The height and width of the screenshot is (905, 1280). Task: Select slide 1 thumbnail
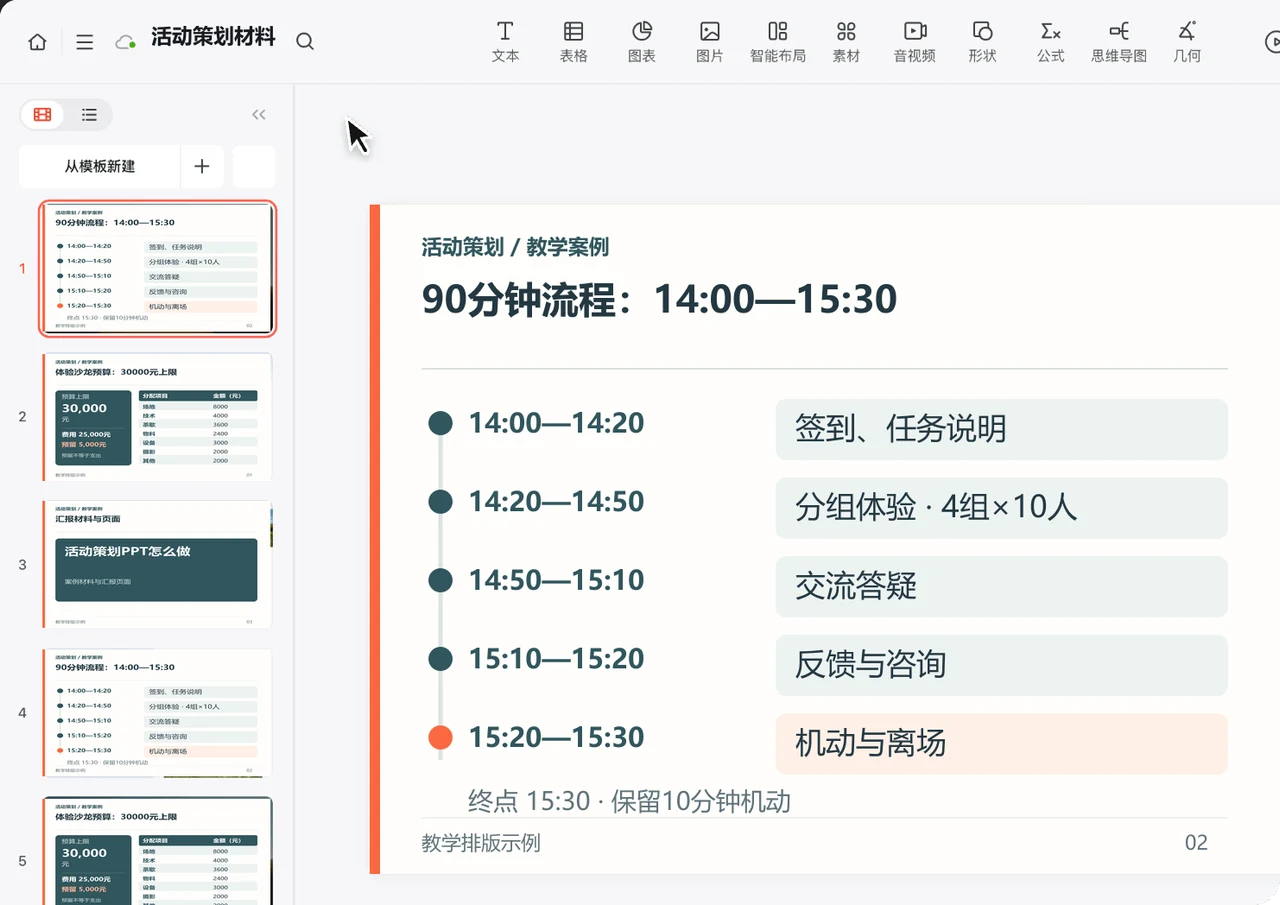158,268
